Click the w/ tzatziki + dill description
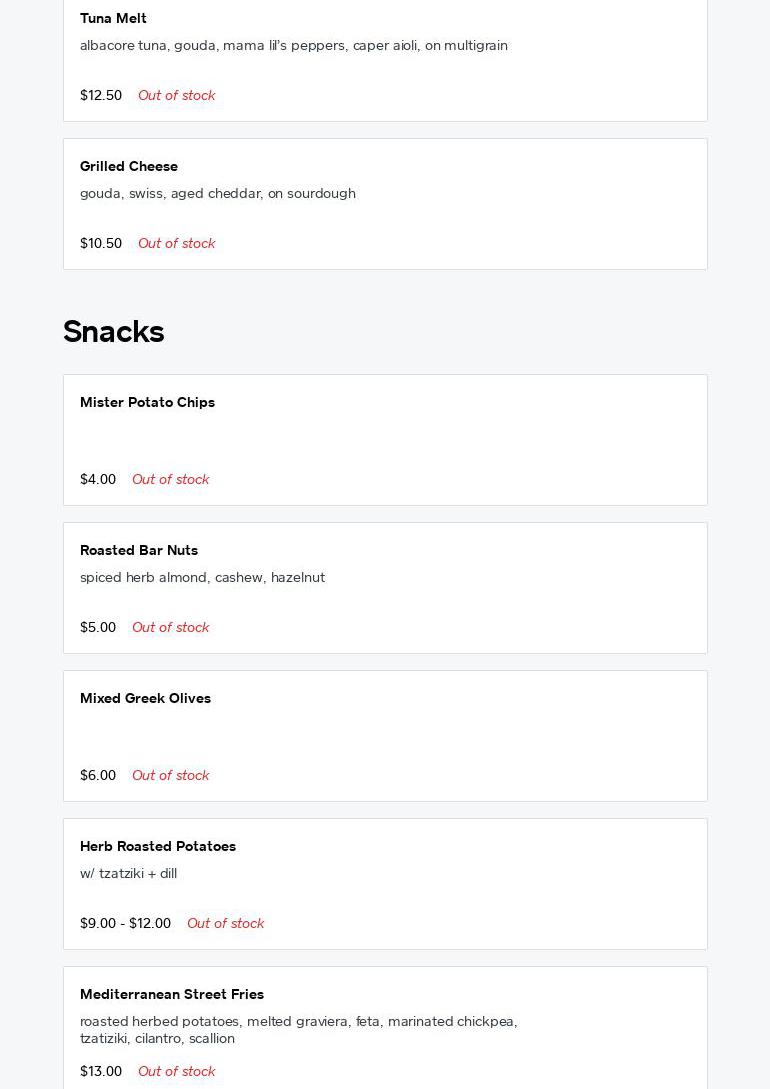 pos(128,873)
